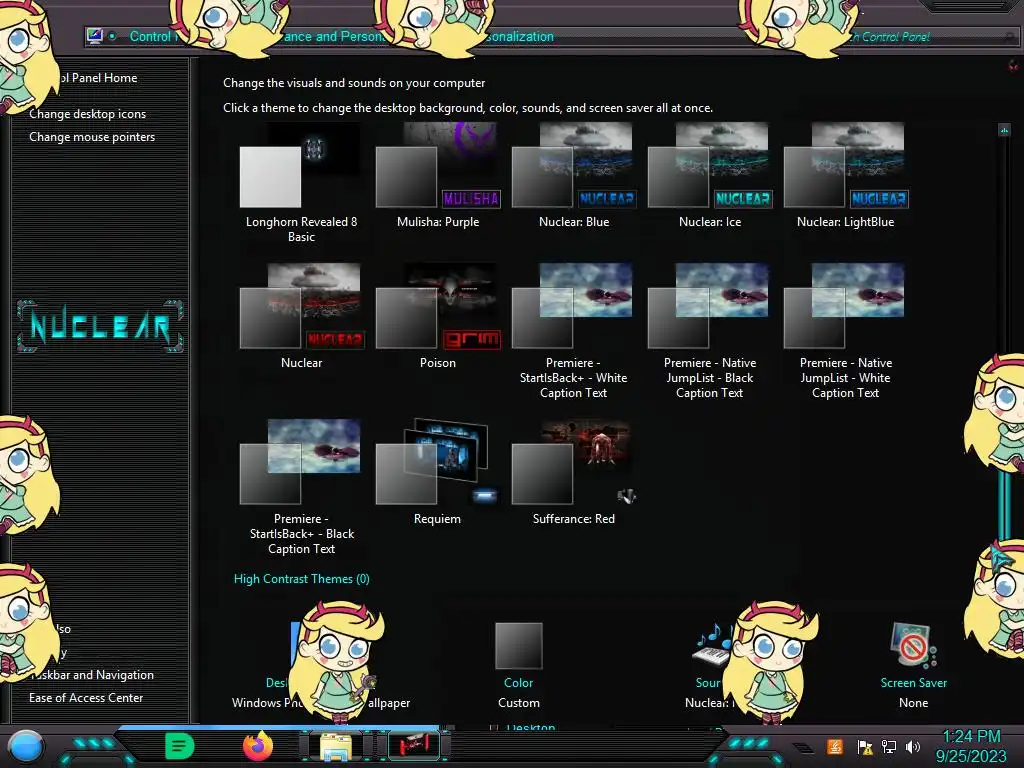Apply the Mulisha: Purple theme
The height and width of the screenshot is (768, 1024).
click(x=438, y=176)
